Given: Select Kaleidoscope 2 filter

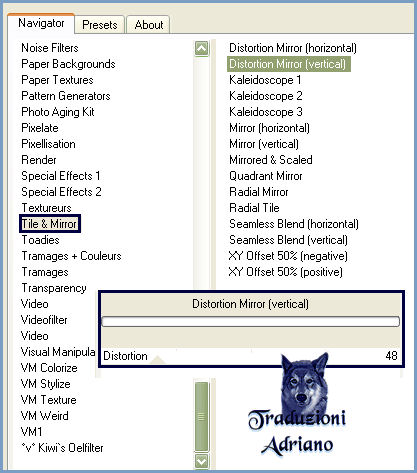Looking at the screenshot, I should pyautogui.click(x=266, y=96).
